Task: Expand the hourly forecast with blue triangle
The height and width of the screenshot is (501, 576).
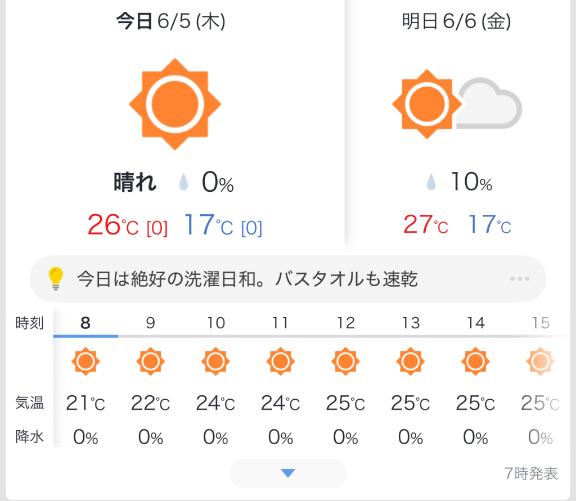Action: point(288,473)
